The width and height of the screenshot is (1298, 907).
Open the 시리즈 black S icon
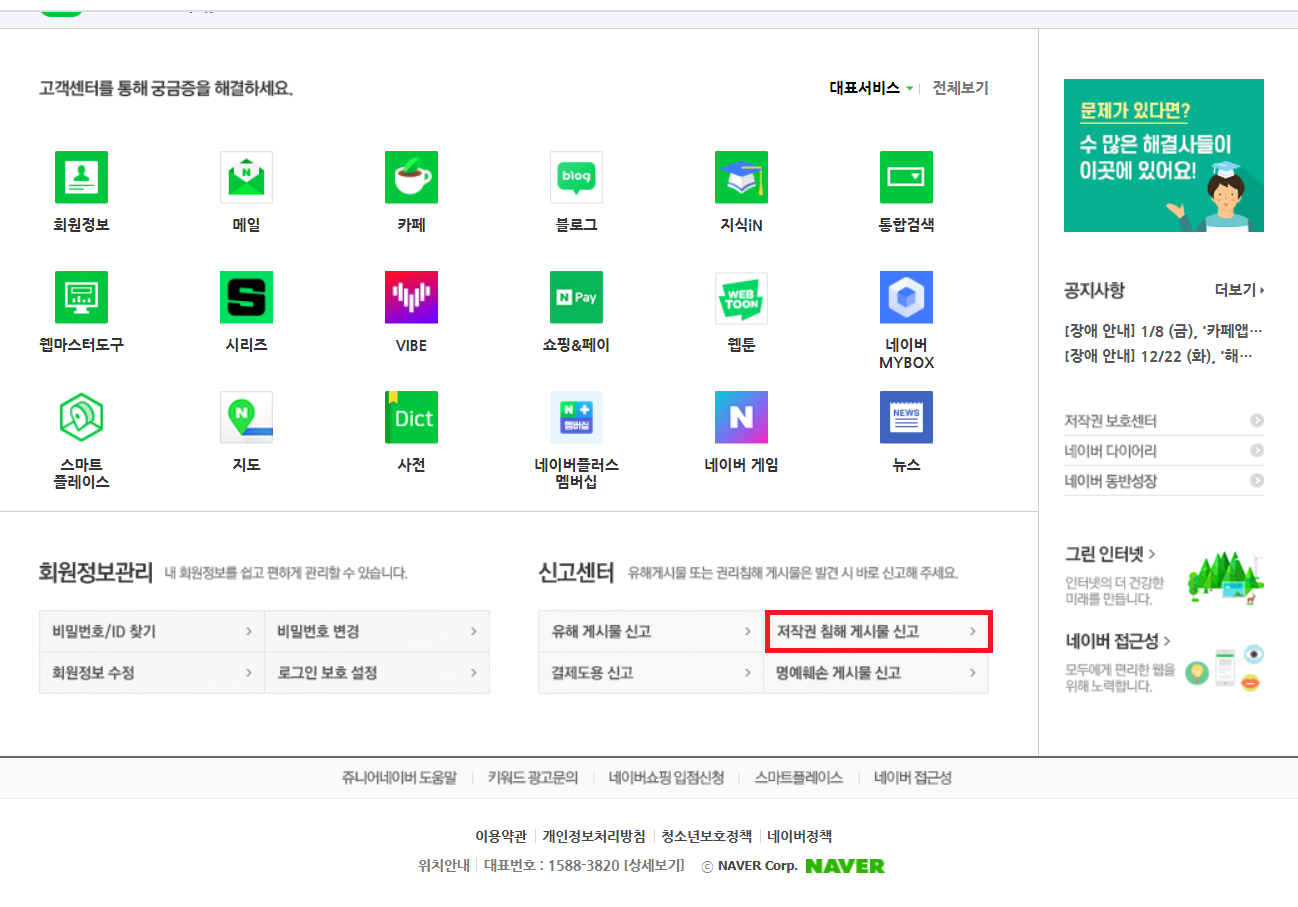point(246,297)
